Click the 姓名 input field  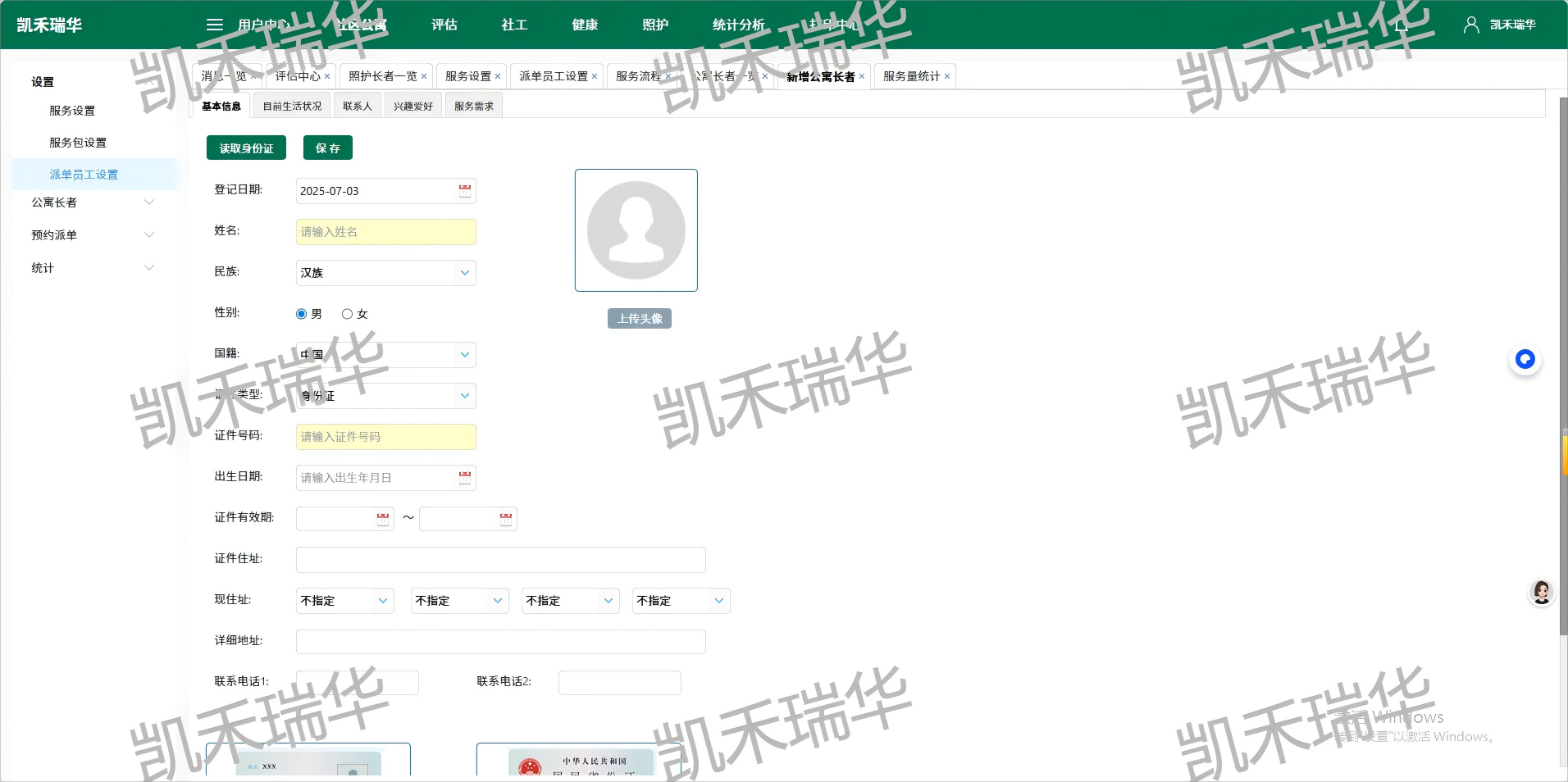385,232
